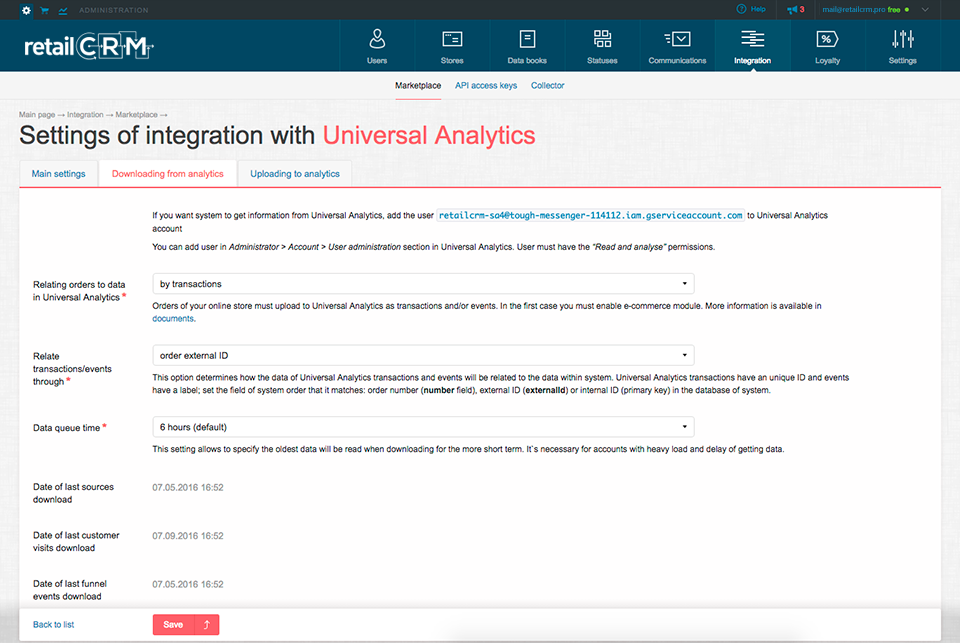Switch to Main settings tab
The width and height of the screenshot is (960, 643).
click(59, 174)
